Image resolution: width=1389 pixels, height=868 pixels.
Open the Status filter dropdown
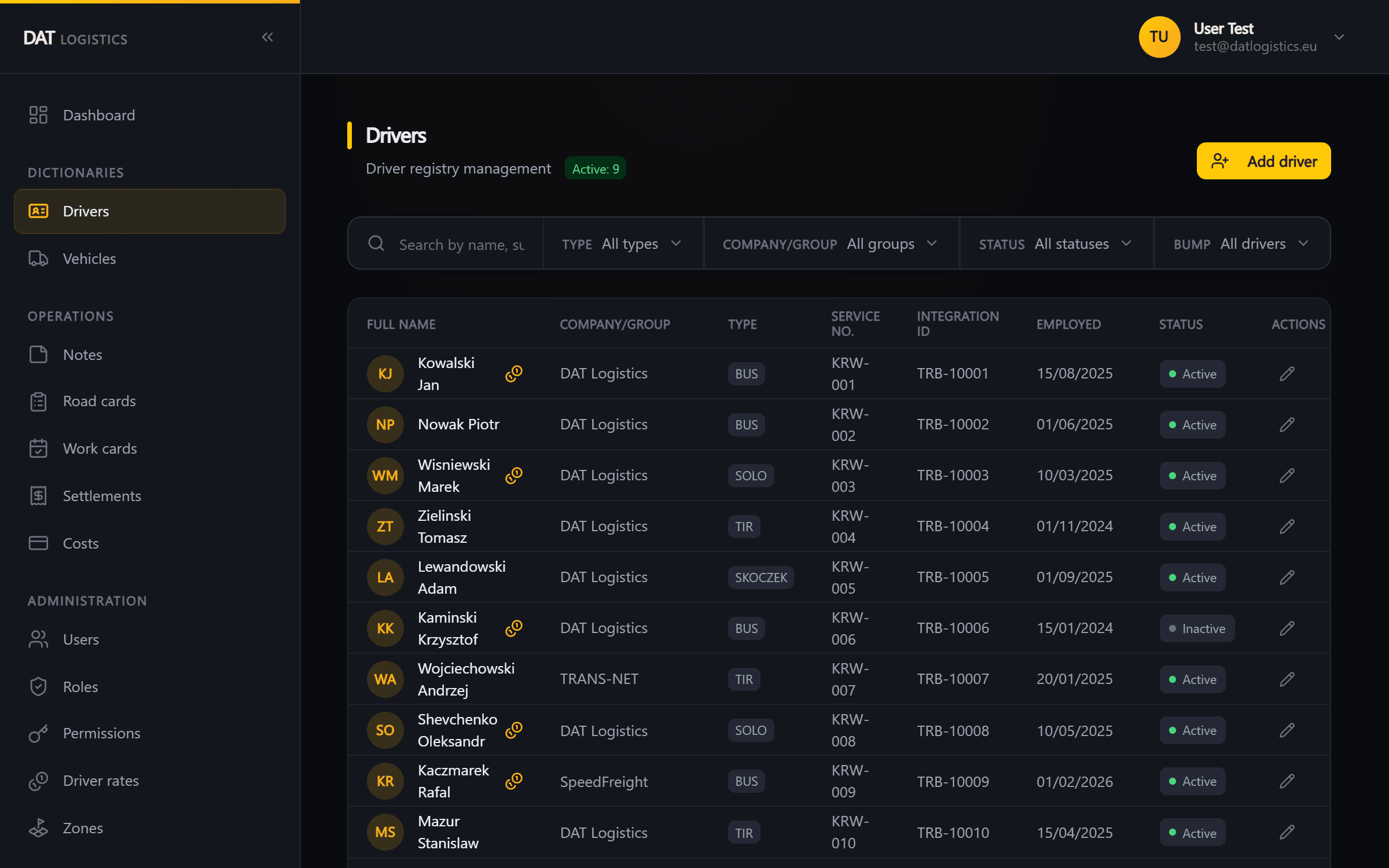point(1056,244)
